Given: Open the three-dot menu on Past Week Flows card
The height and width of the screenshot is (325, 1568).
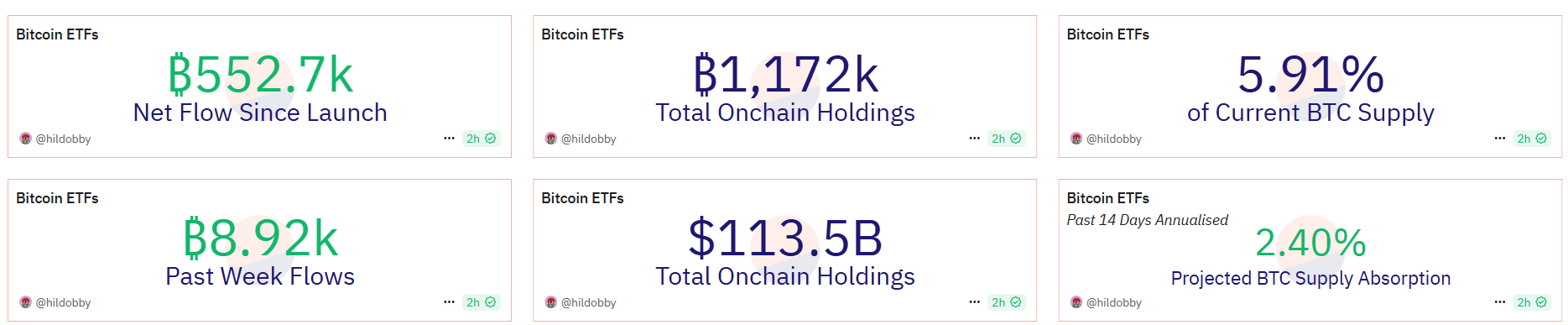Looking at the screenshot, I should point(449,302).
